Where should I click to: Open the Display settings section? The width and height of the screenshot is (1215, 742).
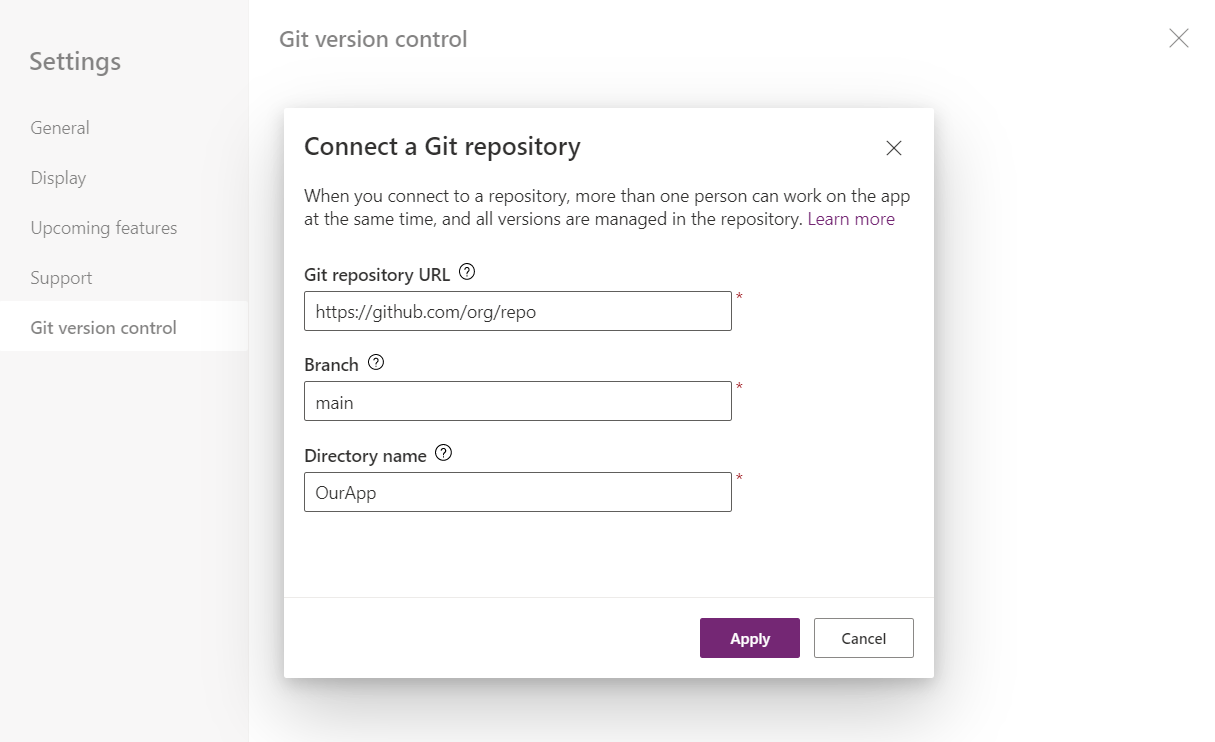[57, 177]
